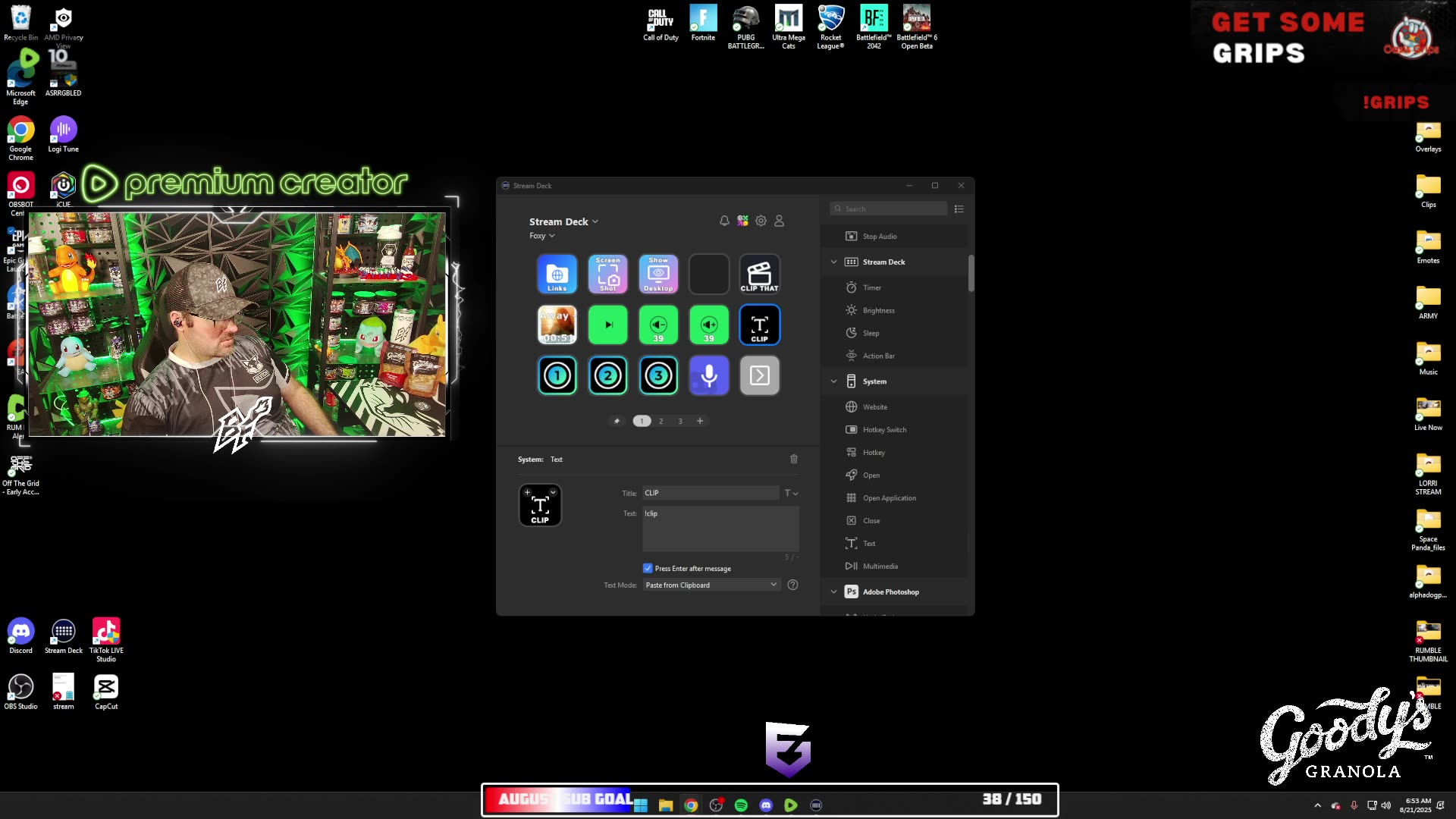Open the Stream Deck settings gear

pos(761,221)
